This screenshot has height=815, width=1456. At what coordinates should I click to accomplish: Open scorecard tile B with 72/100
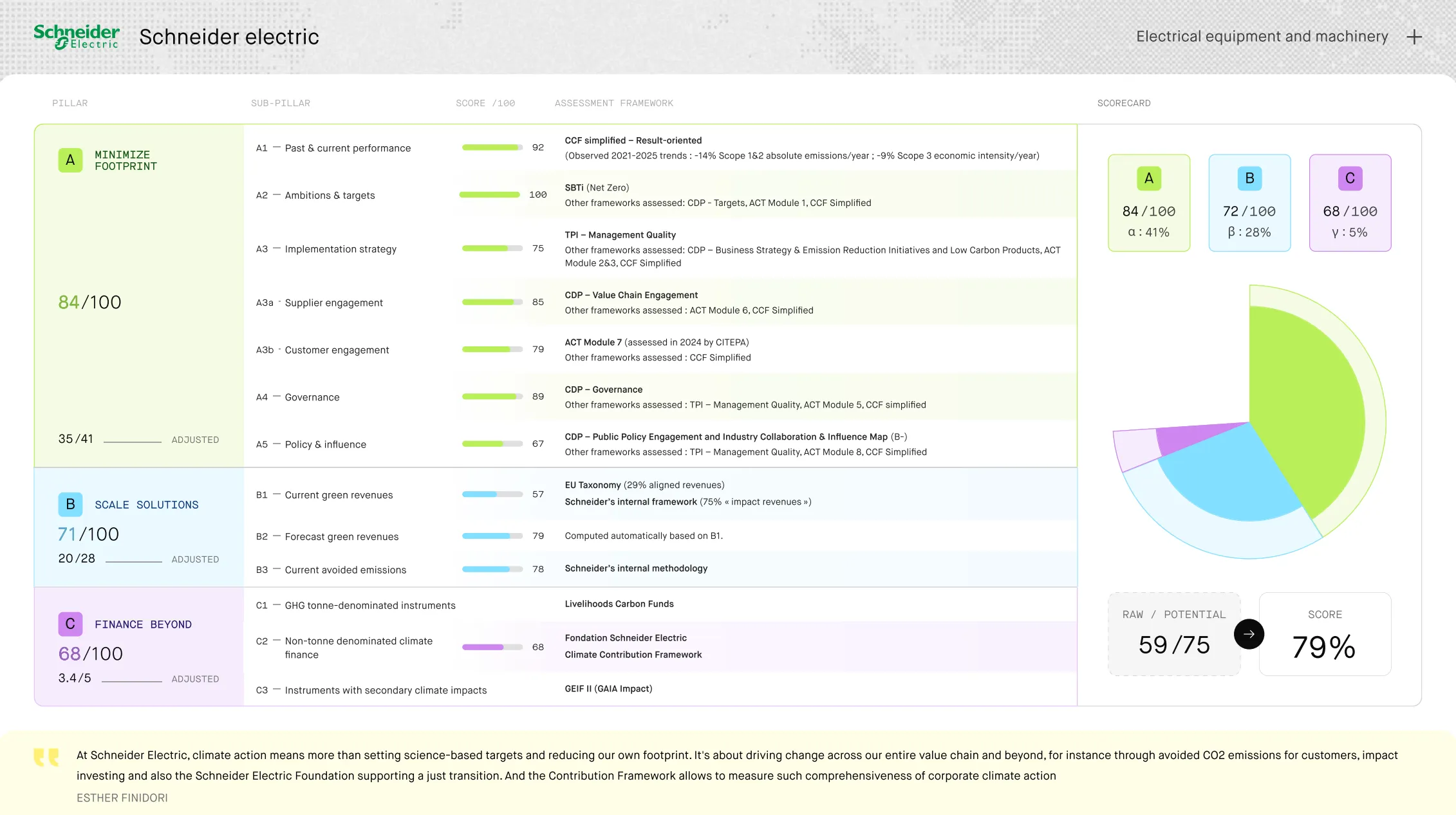(x=1249, y=203)
